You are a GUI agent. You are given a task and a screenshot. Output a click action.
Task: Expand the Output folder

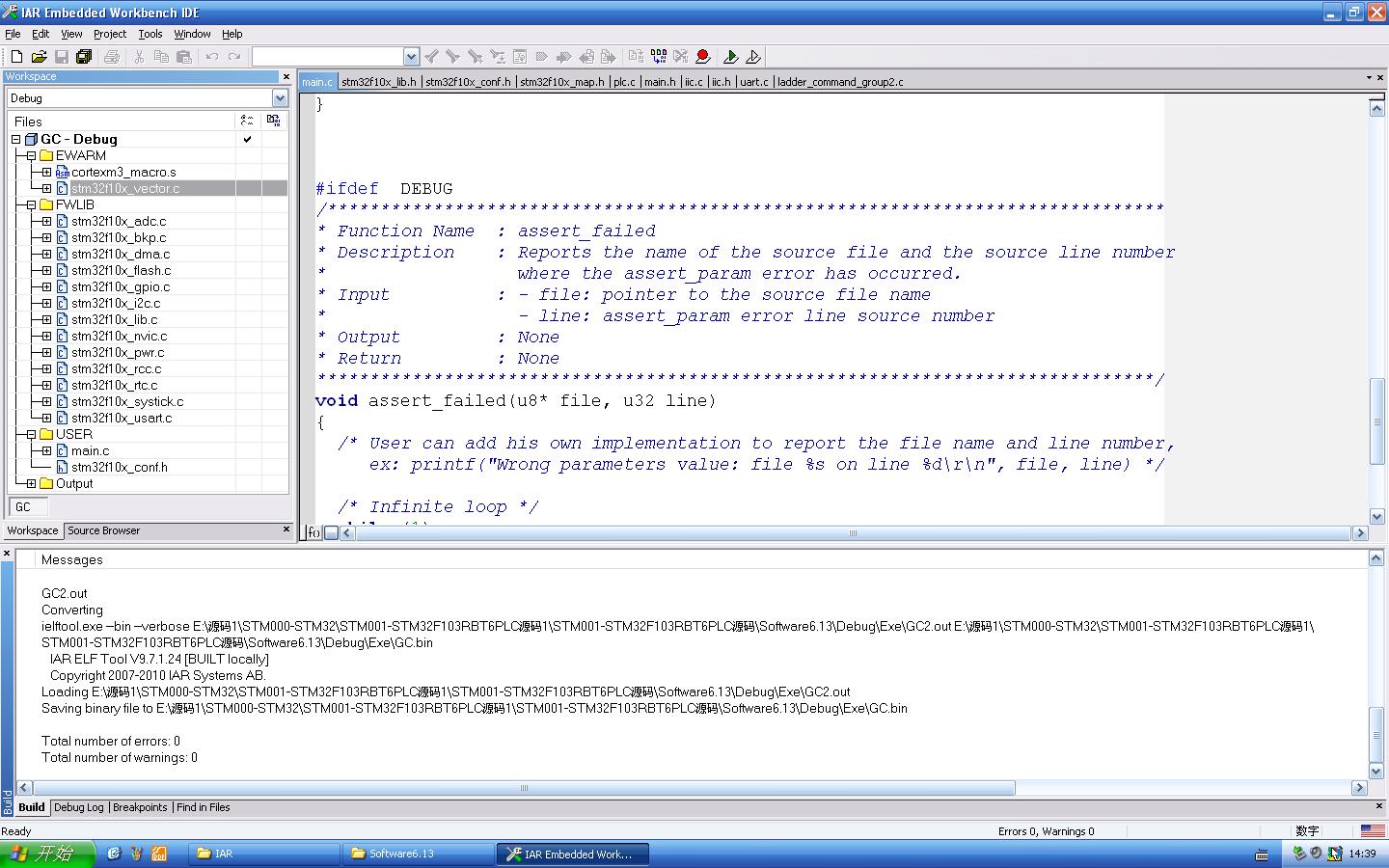coord(31,483)
